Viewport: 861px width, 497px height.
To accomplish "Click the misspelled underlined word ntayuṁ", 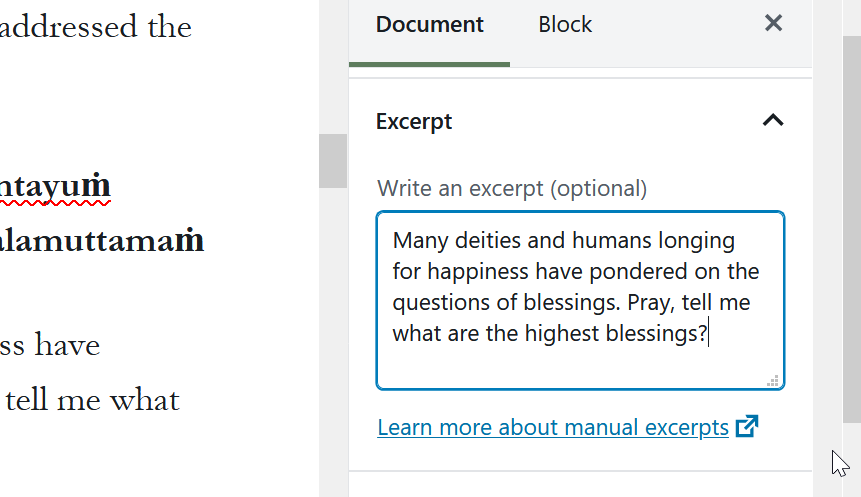I will 55,186.
